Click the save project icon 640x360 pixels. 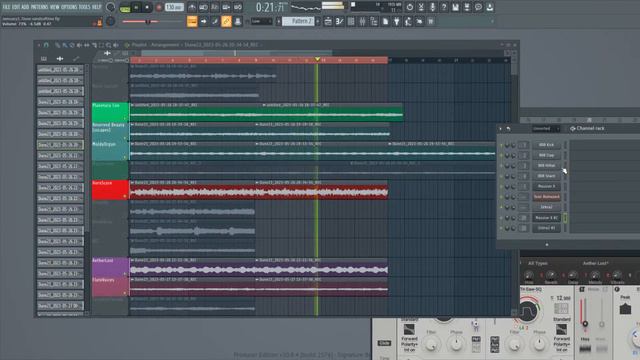click(x=456, y=7)
